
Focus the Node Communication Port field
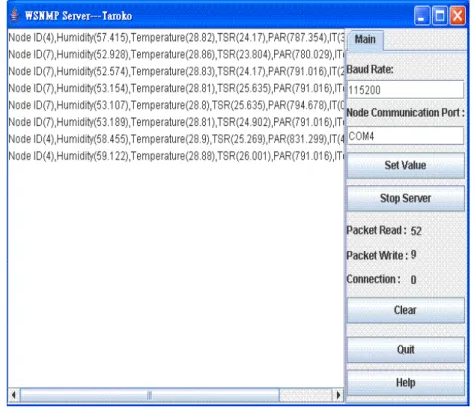pos(405,136)
